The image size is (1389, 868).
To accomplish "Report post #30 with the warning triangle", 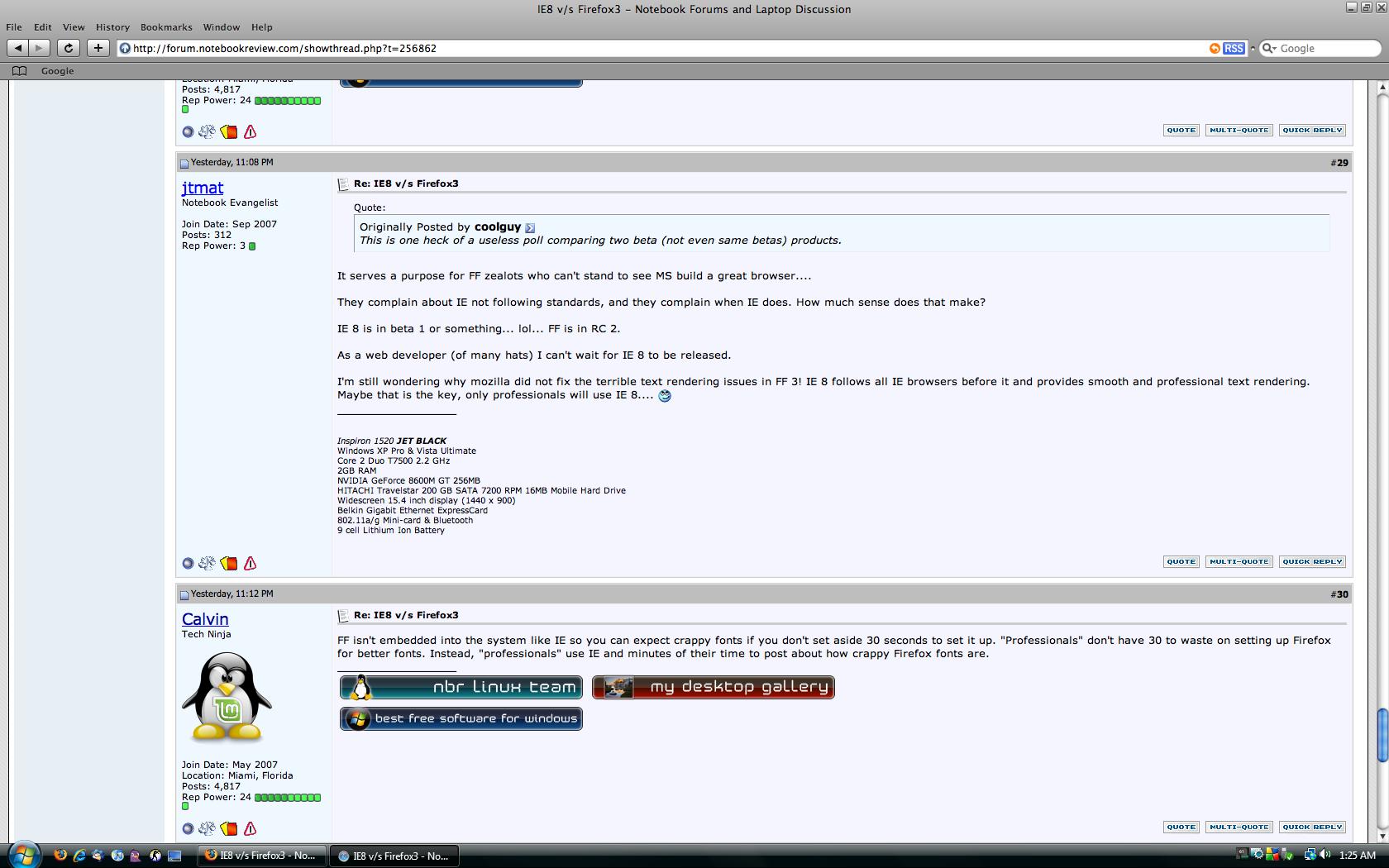I will (250, 828).
